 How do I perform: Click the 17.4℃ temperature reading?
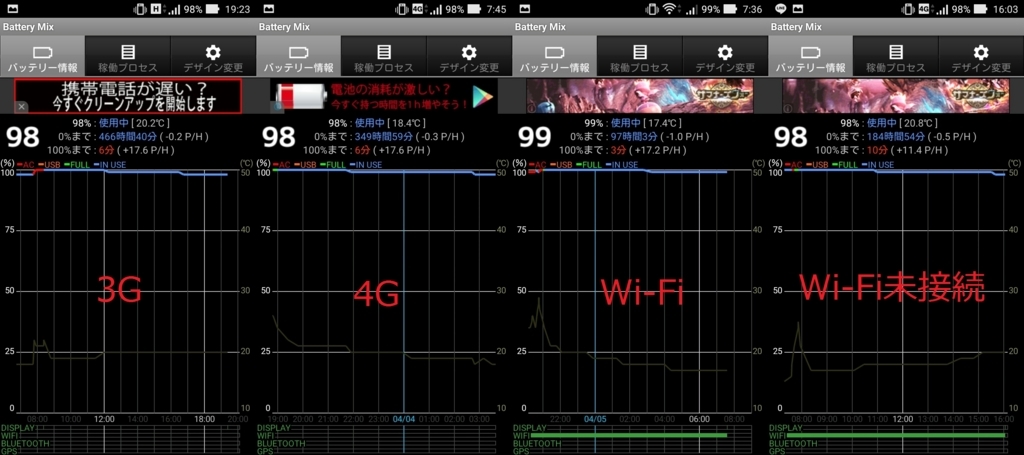coord(662,123)
